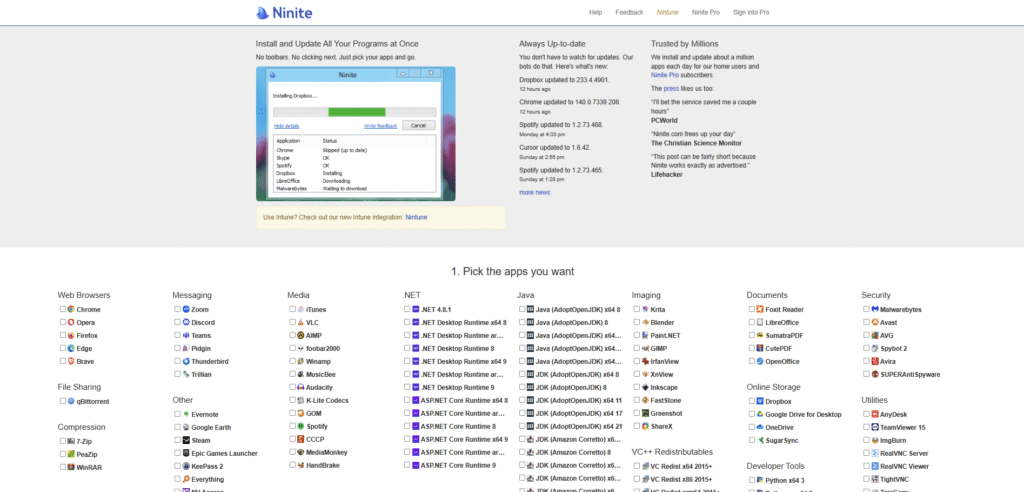Tick the OneDrive checkbox

[x=752, y=427]
